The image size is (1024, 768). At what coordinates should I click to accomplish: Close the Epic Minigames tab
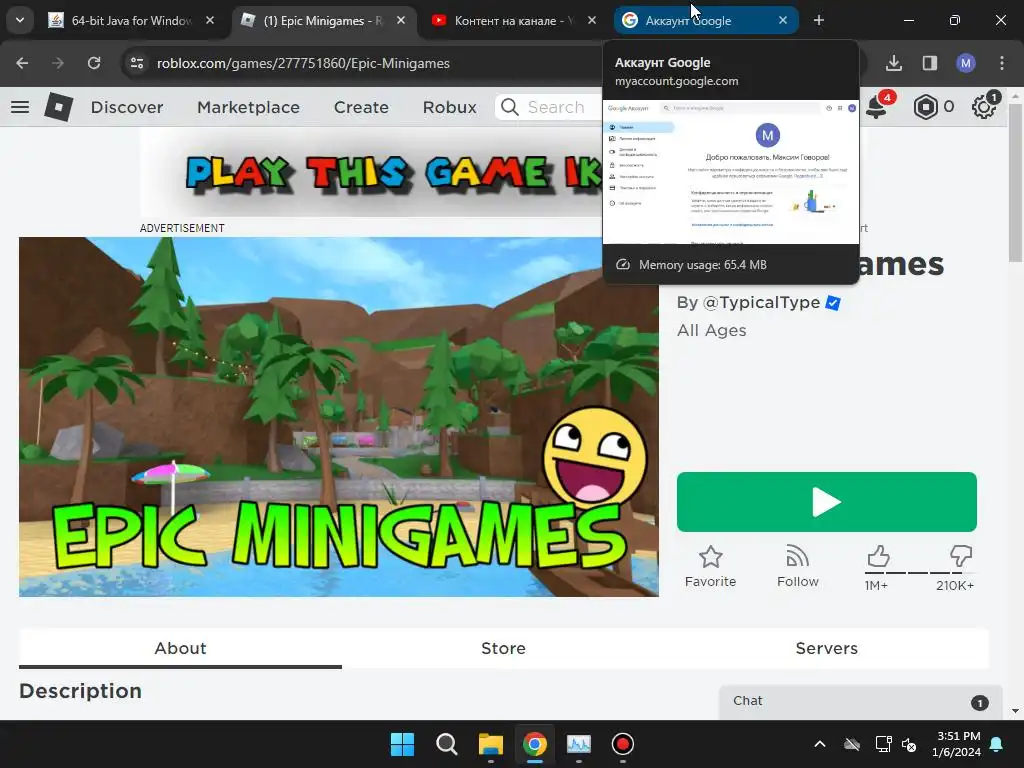tap(401, 21)
